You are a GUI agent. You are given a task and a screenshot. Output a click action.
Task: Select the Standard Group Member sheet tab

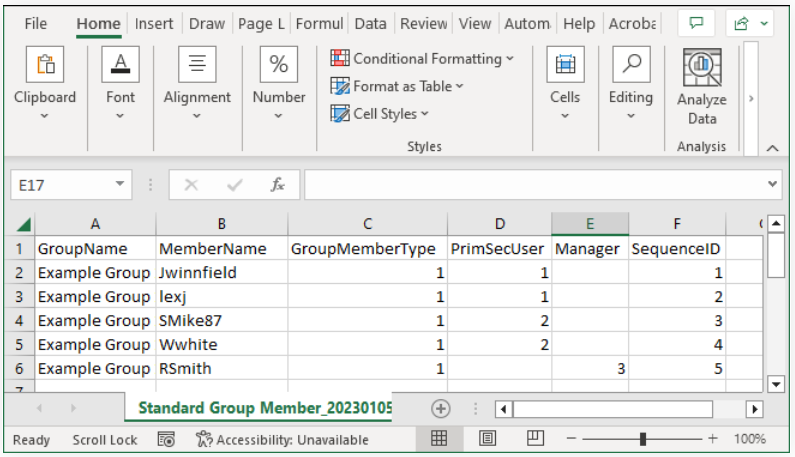[265, 408]
